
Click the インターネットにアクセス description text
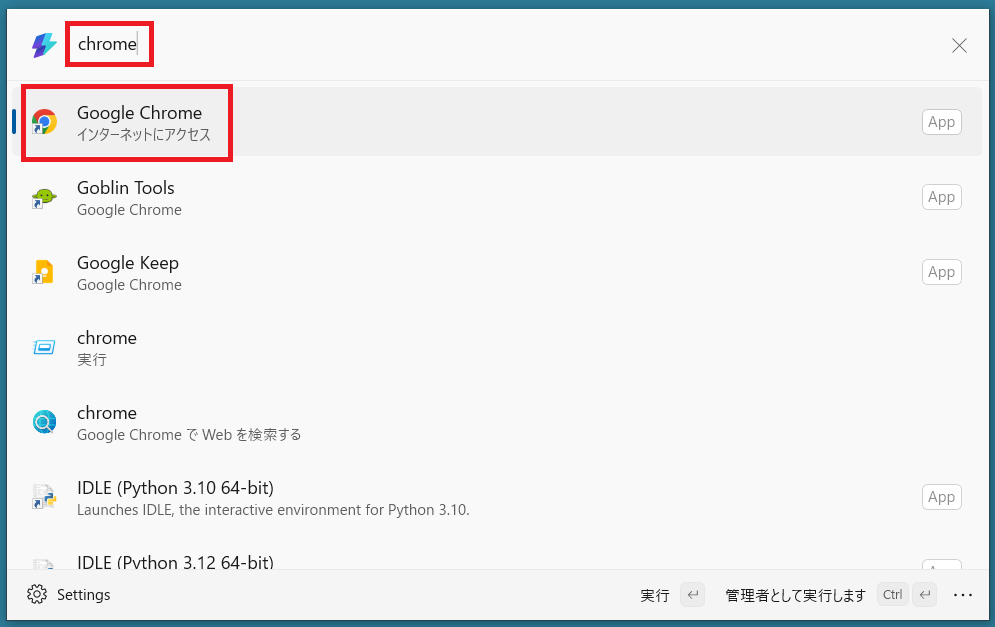point(144,135)
